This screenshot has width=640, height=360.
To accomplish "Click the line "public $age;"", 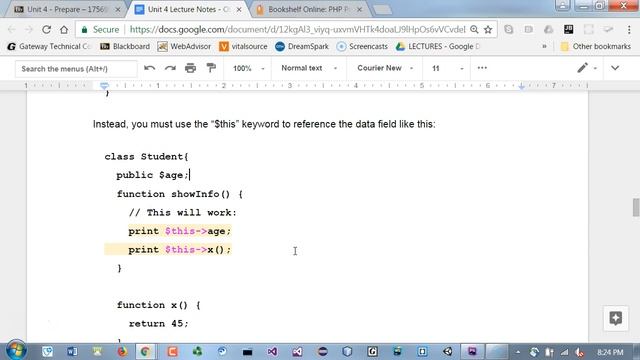I will (153, 175).
